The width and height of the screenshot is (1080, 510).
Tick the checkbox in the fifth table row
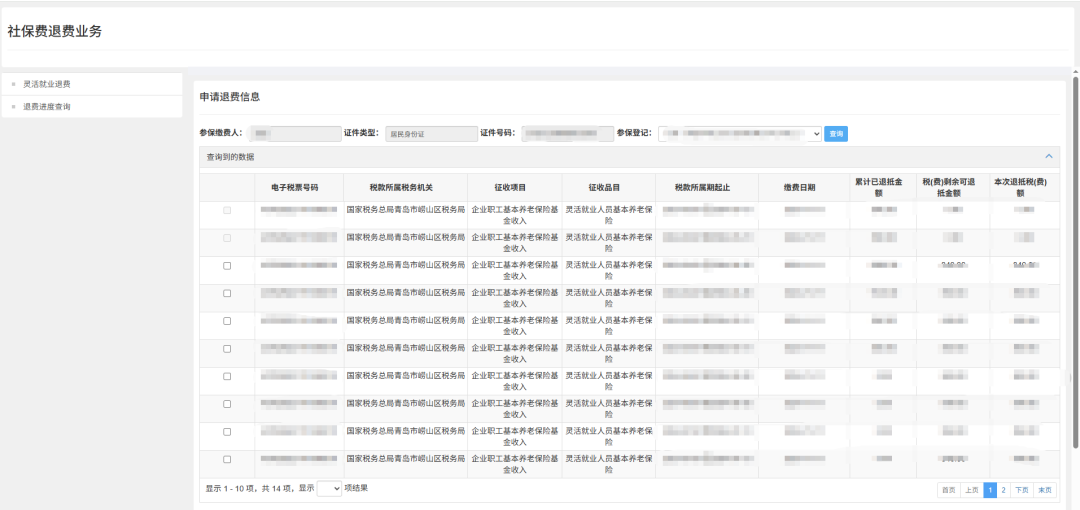[227, 321]
